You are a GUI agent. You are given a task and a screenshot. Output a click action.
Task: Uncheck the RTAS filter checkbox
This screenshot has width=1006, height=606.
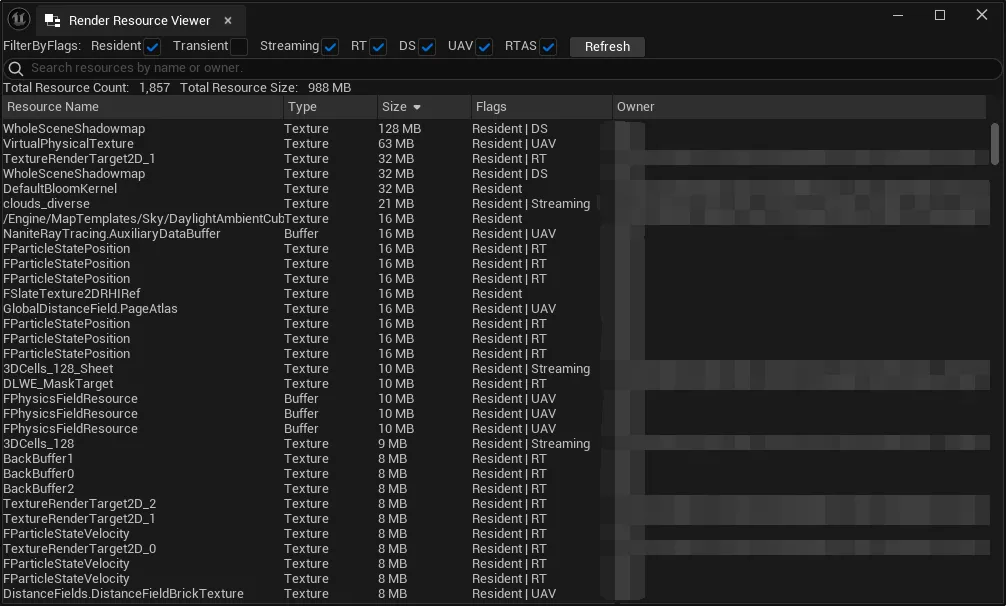pos(548,47)
